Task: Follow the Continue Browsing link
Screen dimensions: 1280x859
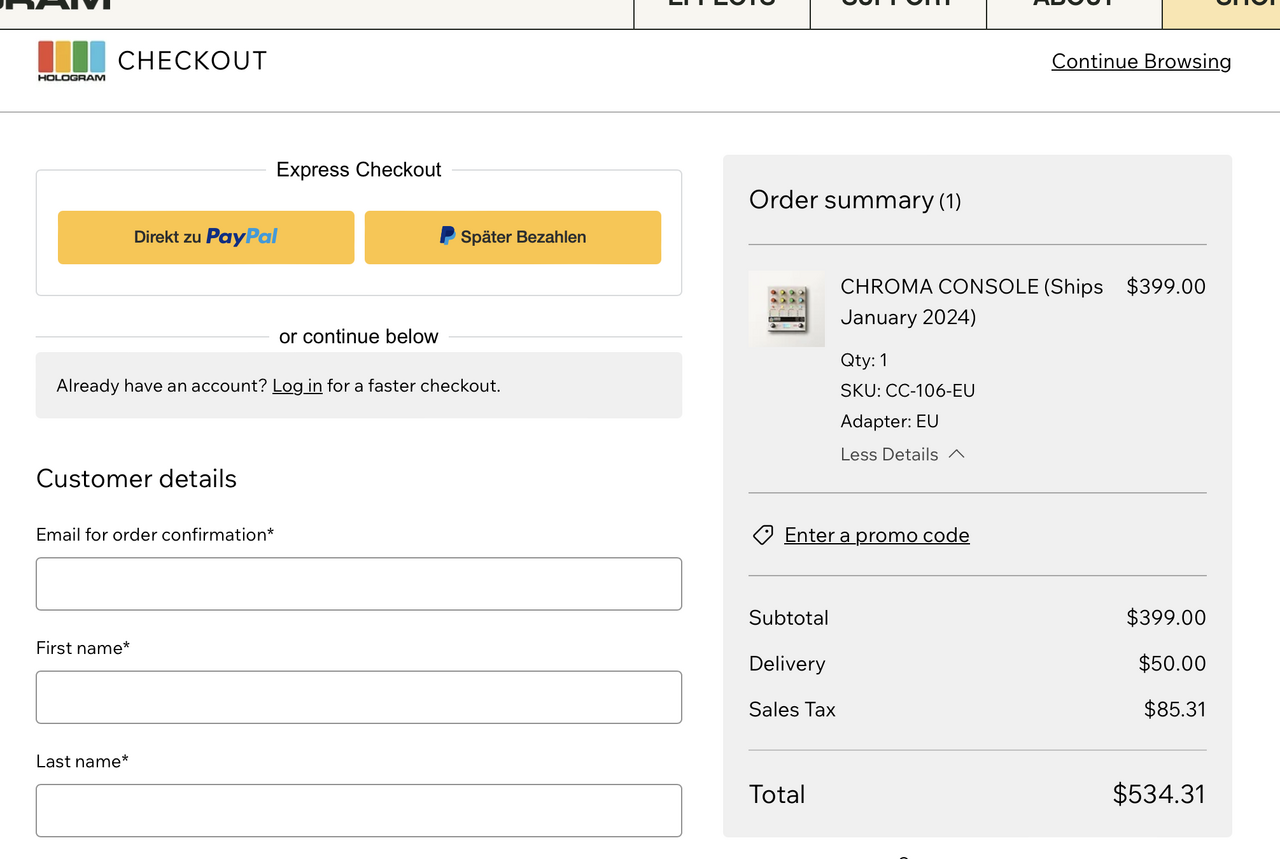Action: pos(1141,61)
